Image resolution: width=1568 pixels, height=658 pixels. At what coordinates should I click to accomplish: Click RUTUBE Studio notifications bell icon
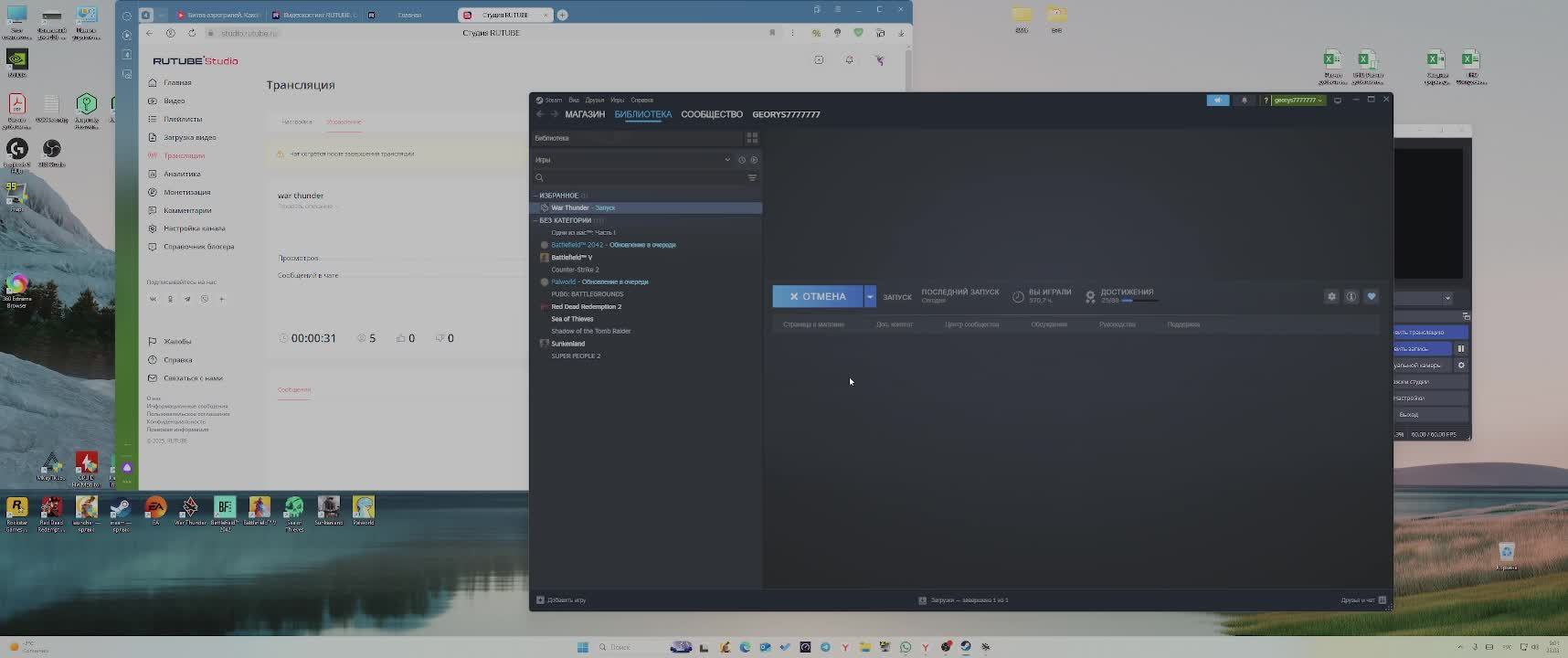[849, 60]
